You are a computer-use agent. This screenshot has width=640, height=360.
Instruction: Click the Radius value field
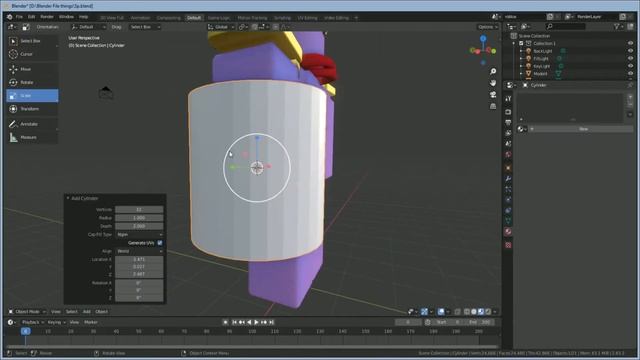point(139,218)
